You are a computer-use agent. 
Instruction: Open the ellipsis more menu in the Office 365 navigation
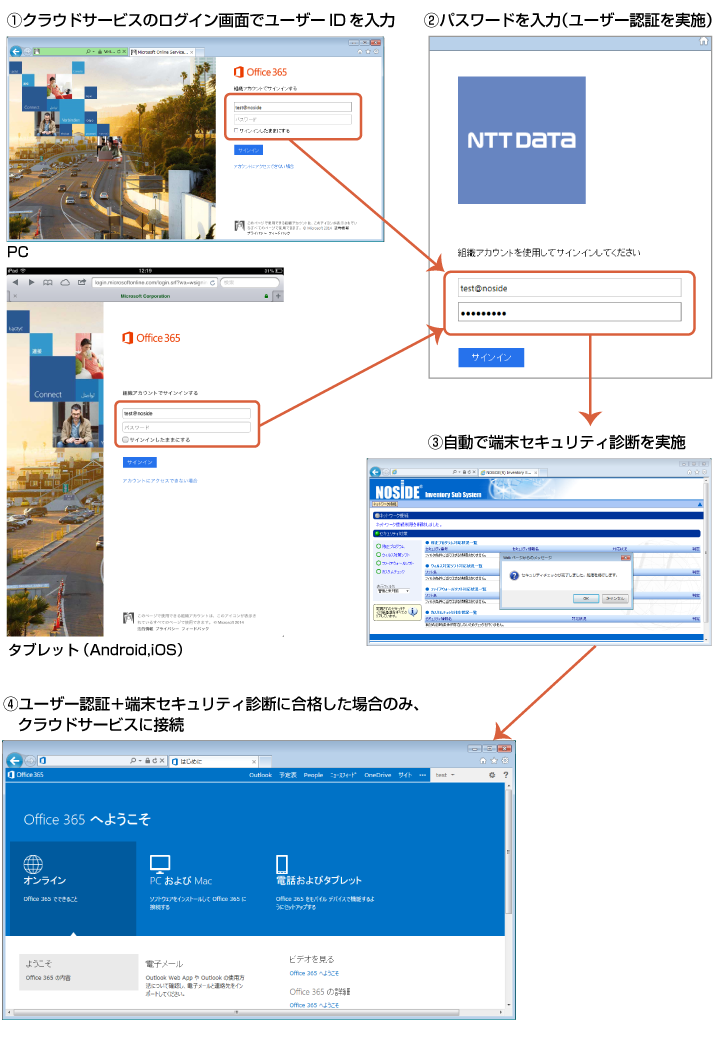coord(422,774)
